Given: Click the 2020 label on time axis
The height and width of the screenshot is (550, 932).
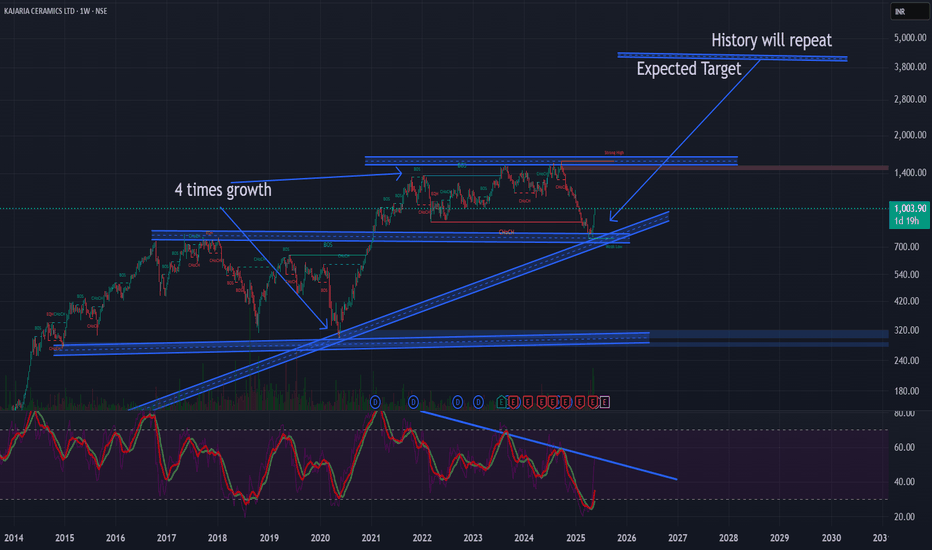Looking at the screenshot, I should (x=320, y=538).
